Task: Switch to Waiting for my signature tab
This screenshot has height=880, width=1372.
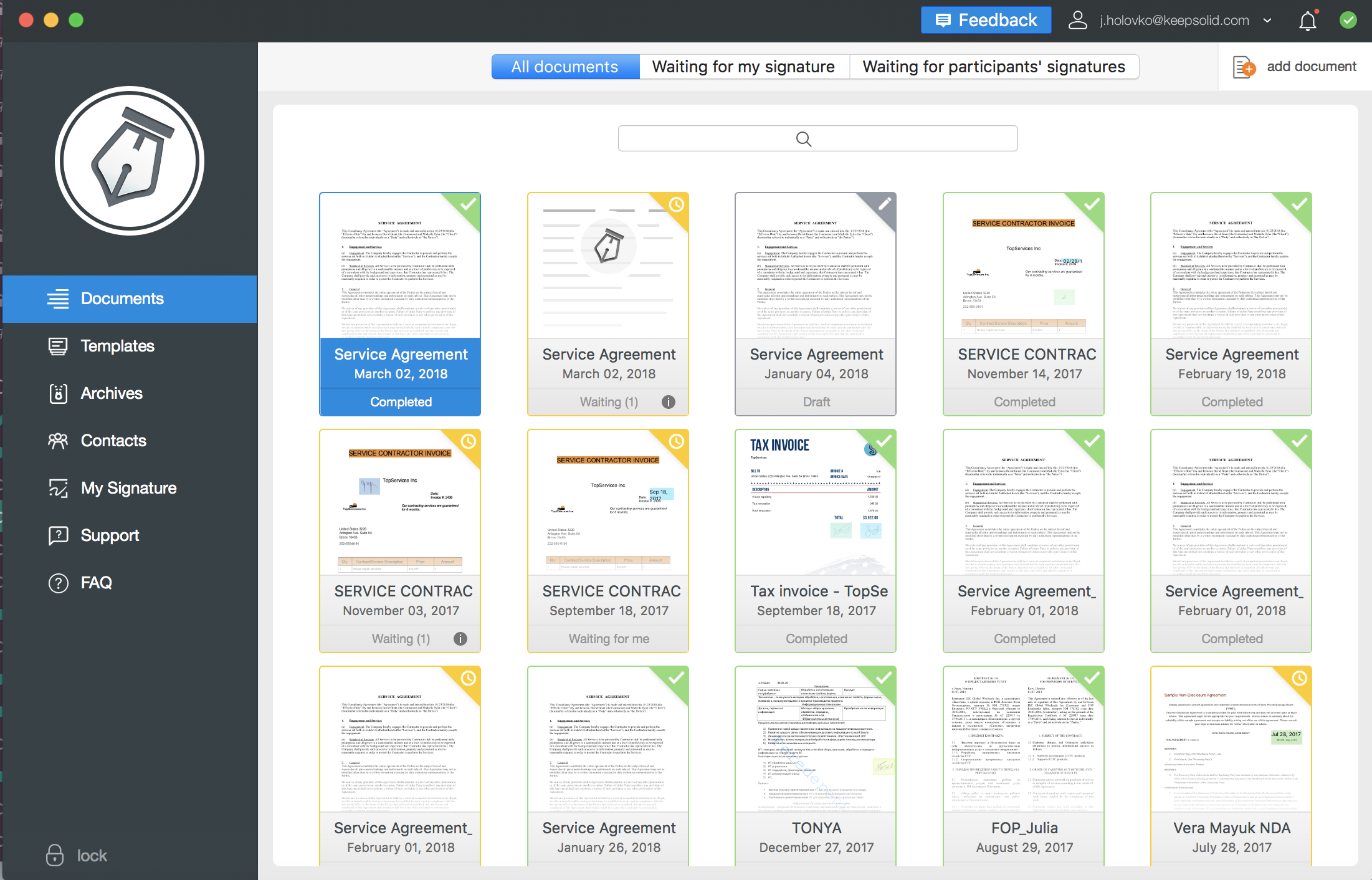Action: [x=743, y=67]
